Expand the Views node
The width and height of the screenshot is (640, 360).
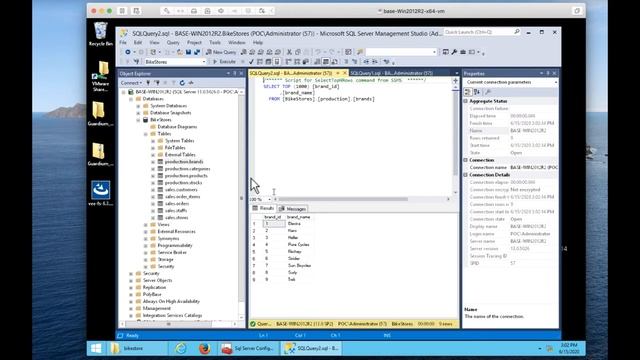click(146, 224)
